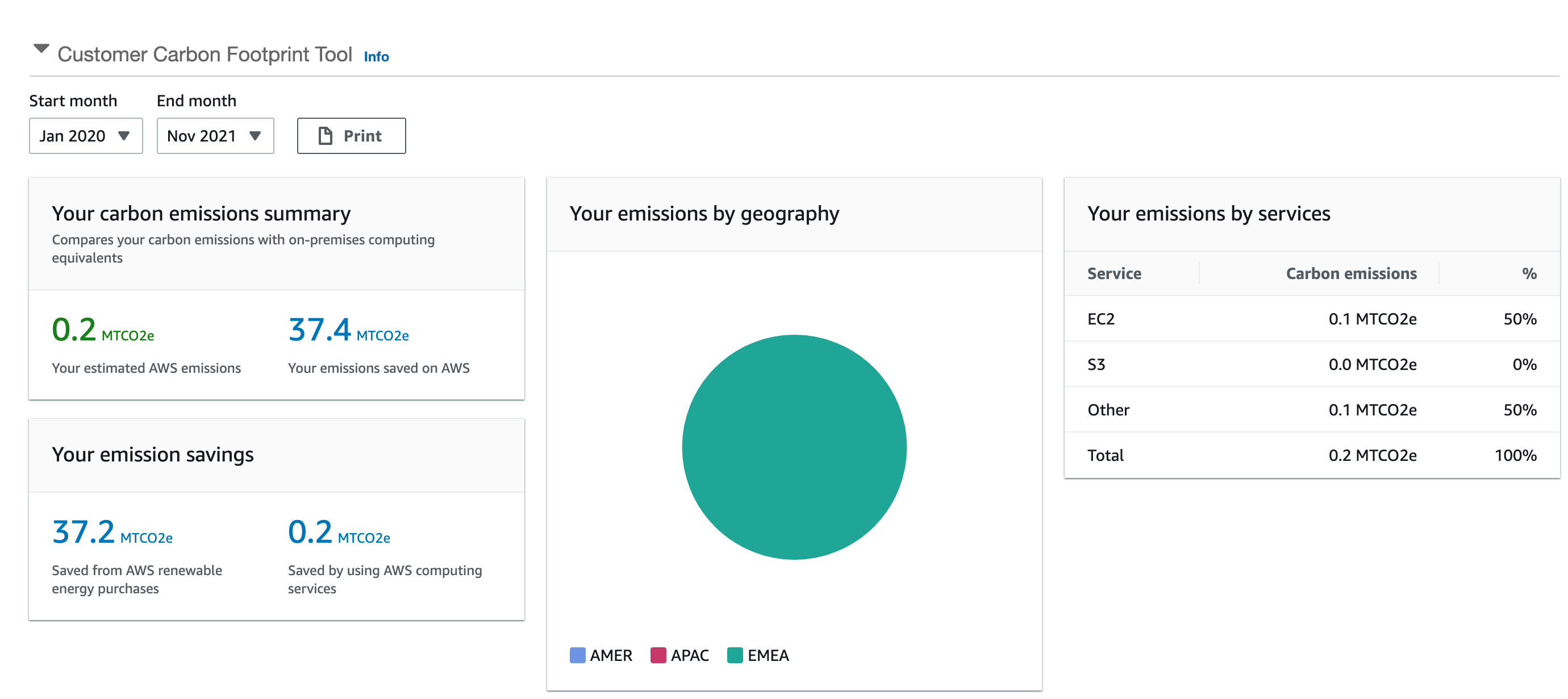Click the 37.2 MTCO2e renewable energy savings value
This screenshot has height=699, width=1568.
click(x=112, y=532)
